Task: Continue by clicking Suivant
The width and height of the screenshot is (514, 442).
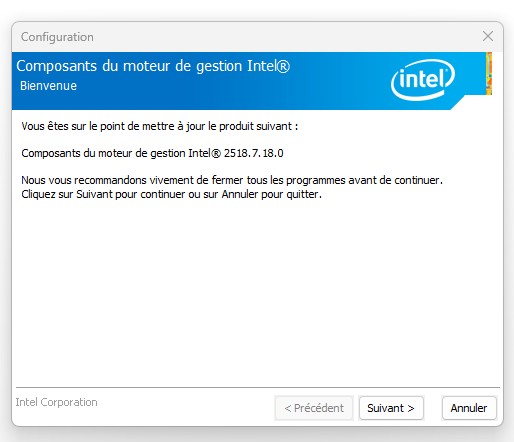Action: [391, 408]
